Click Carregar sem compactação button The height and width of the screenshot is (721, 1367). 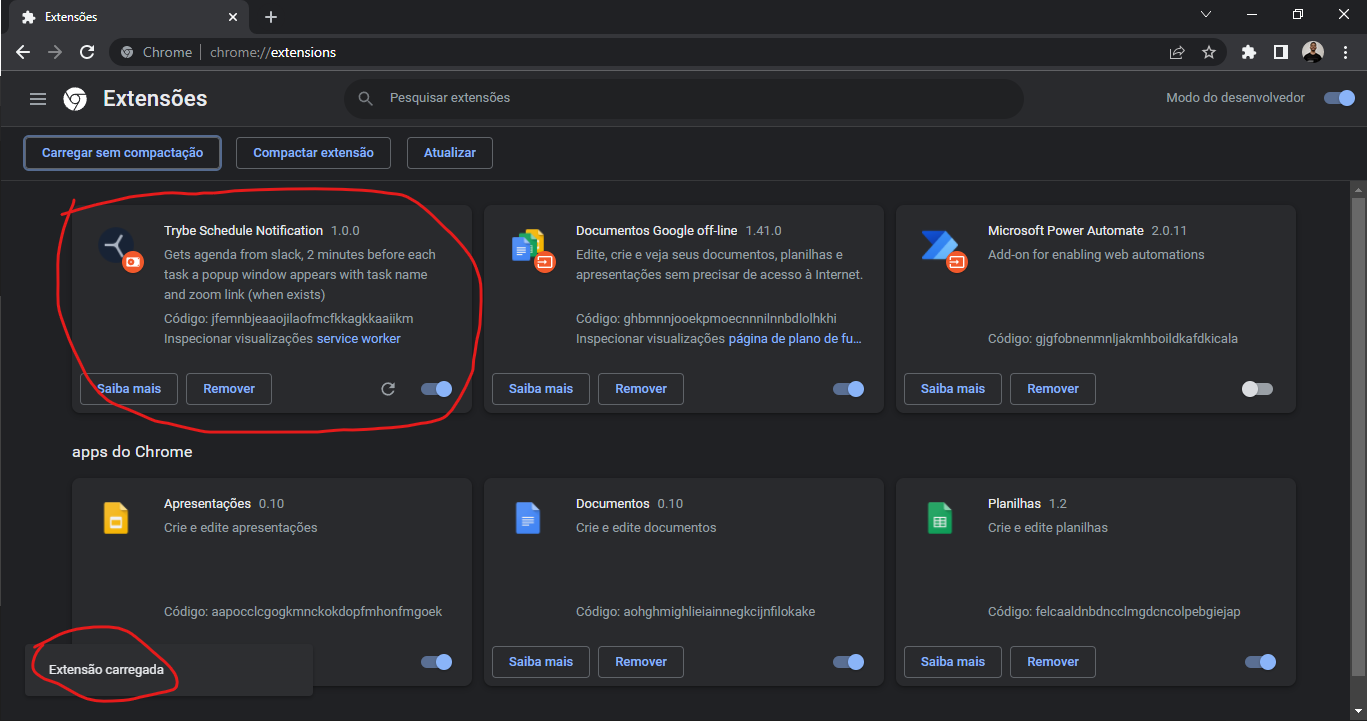pos(122,153)
